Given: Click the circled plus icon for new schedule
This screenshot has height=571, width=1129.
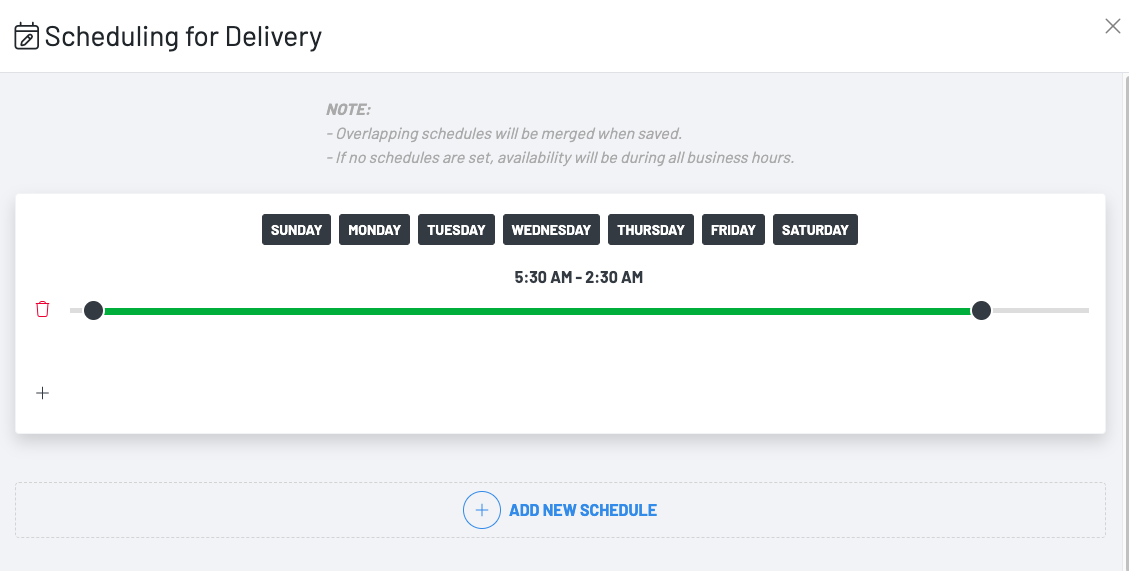Looking at the screenshot, I should pos(481,510).
